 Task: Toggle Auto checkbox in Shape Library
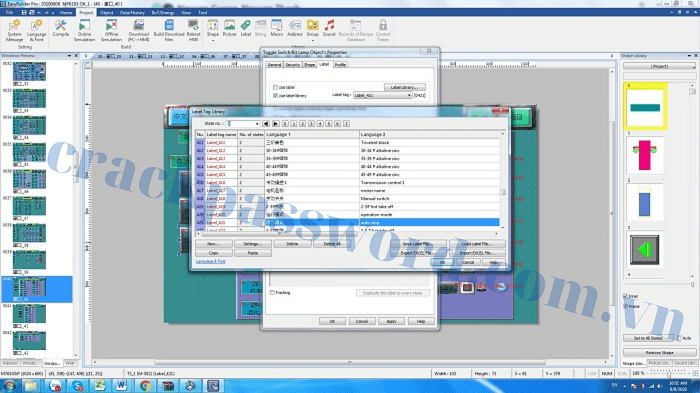[x=679, y=338]
